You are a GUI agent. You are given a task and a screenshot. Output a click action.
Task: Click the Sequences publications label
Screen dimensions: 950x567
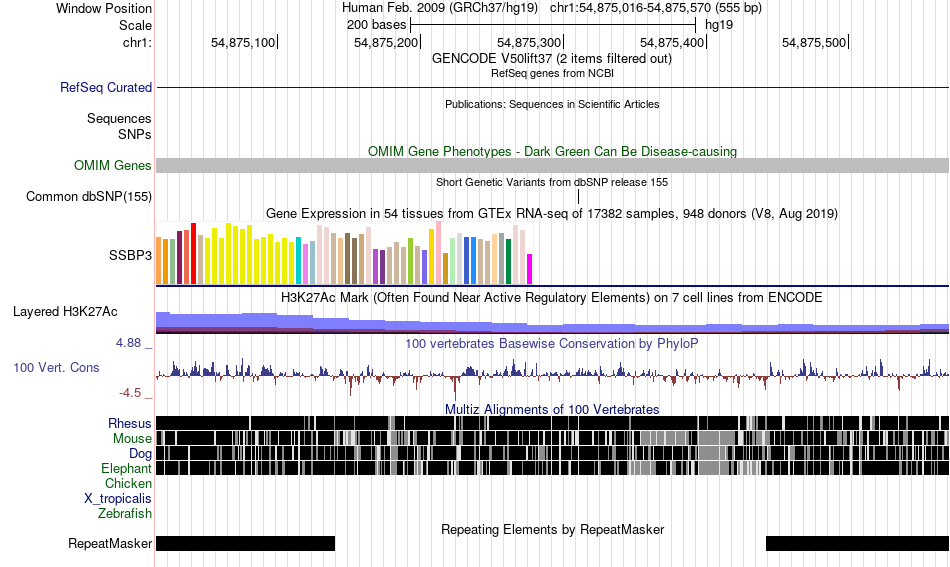point(119,118)
